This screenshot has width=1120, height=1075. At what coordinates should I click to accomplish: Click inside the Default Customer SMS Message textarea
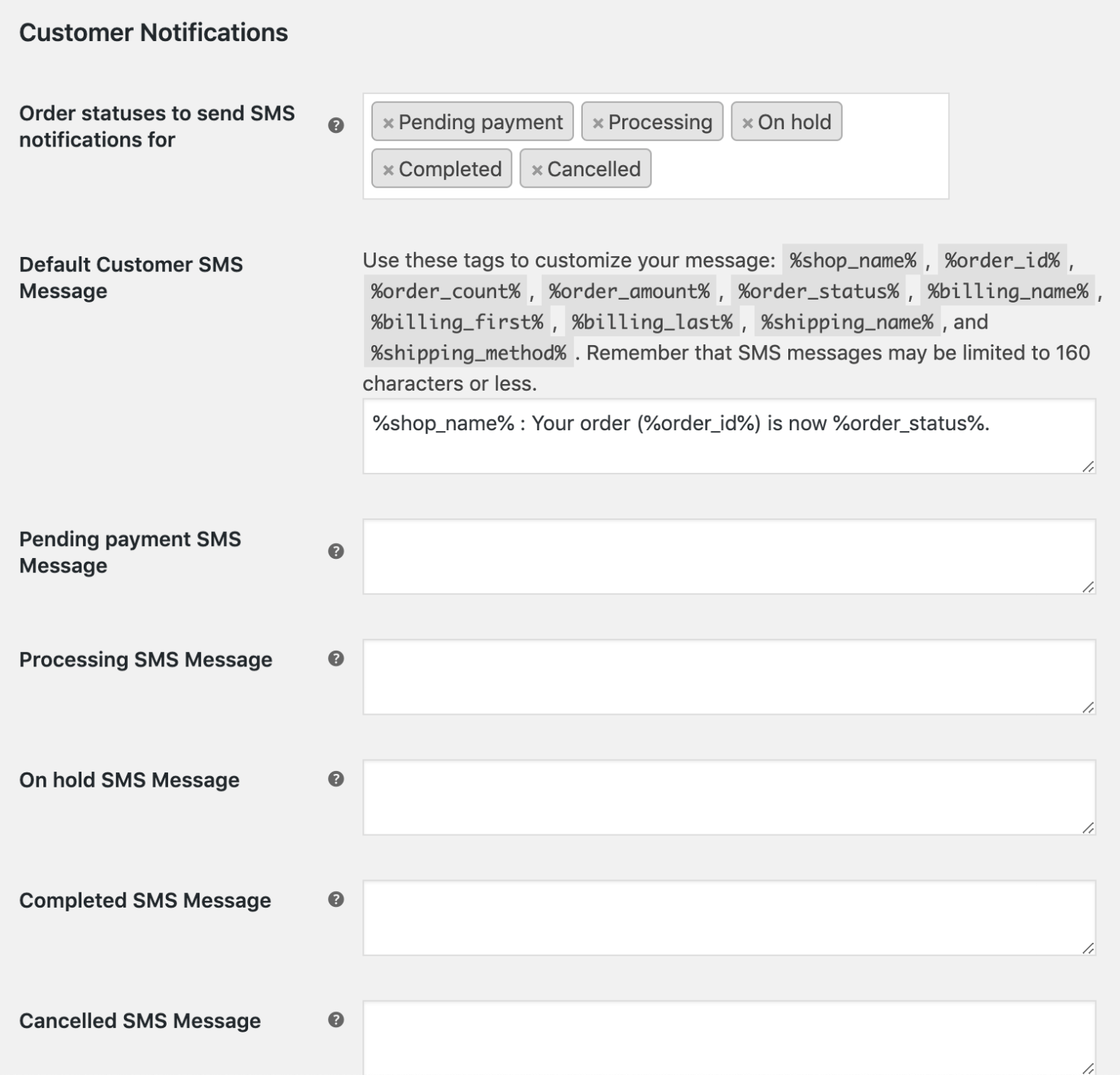(728, 437)
